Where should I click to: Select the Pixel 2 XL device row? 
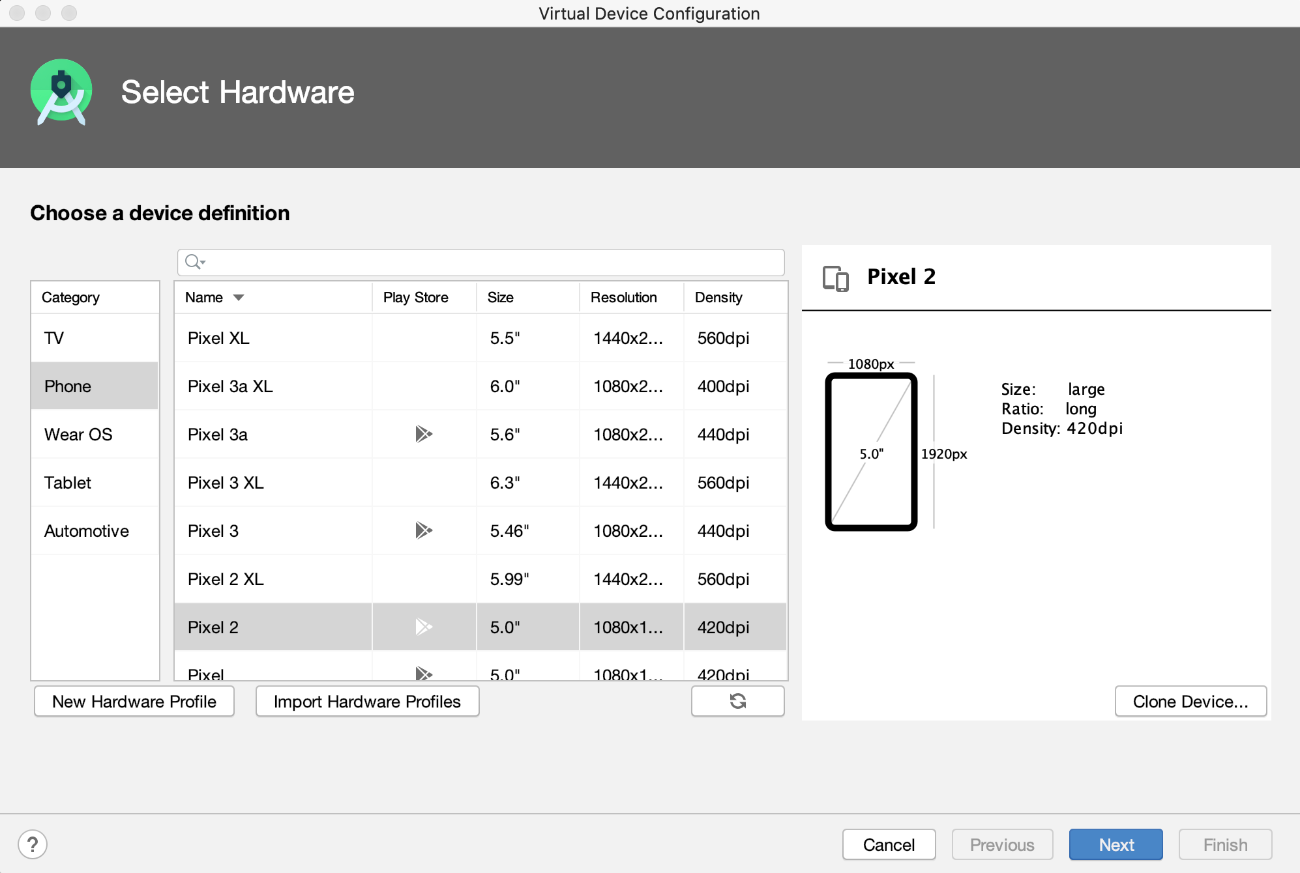tap(481, 579)
